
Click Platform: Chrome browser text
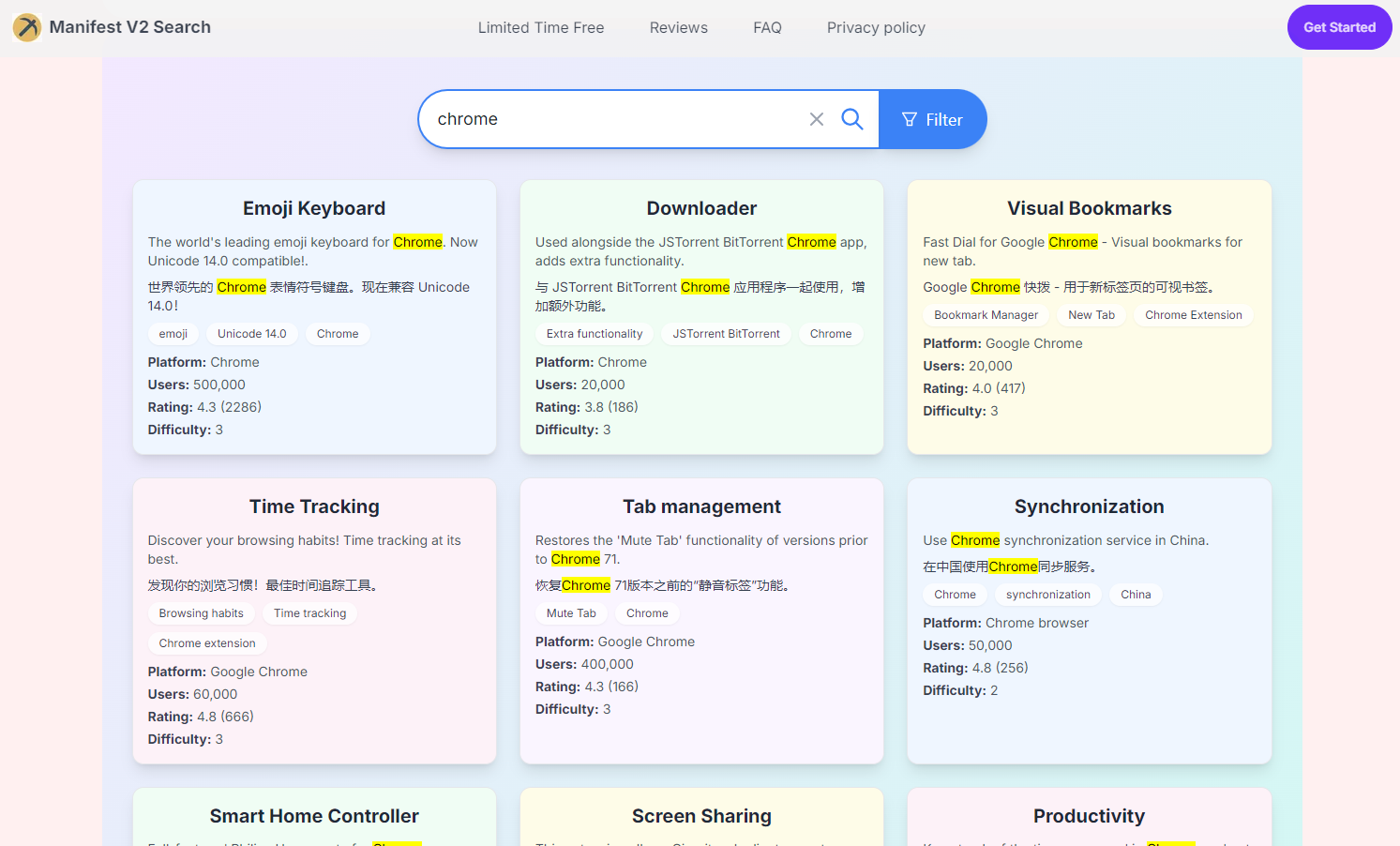[1005, 623]
